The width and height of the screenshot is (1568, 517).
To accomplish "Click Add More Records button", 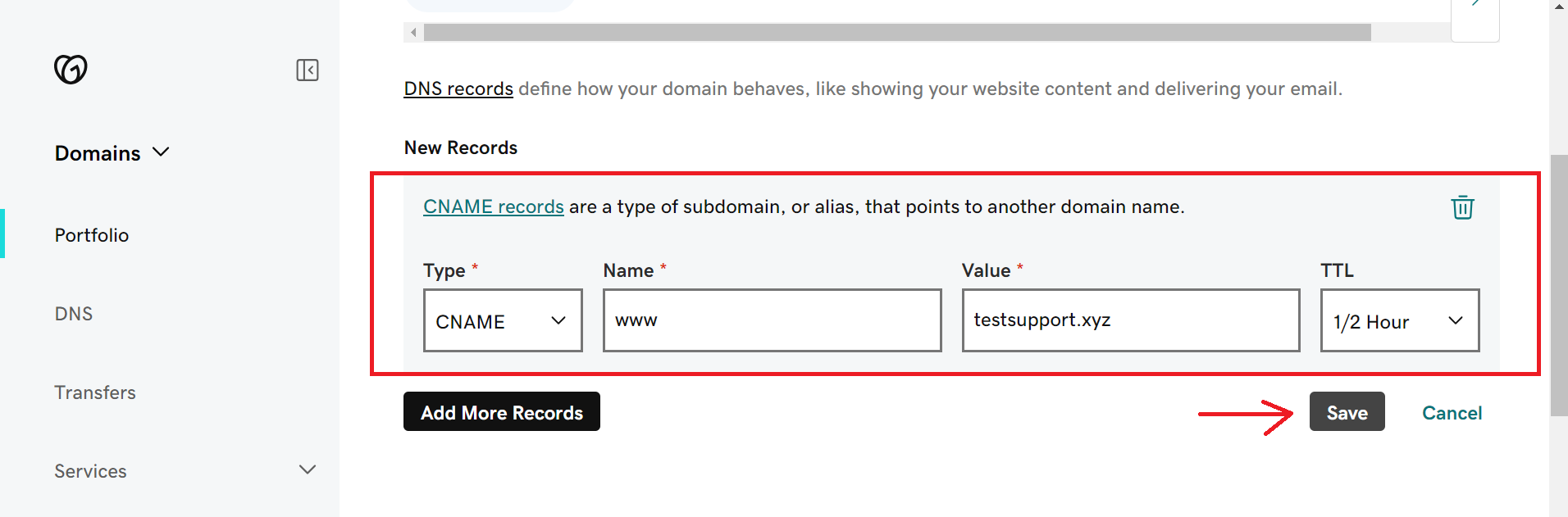I will pos(502,411).
